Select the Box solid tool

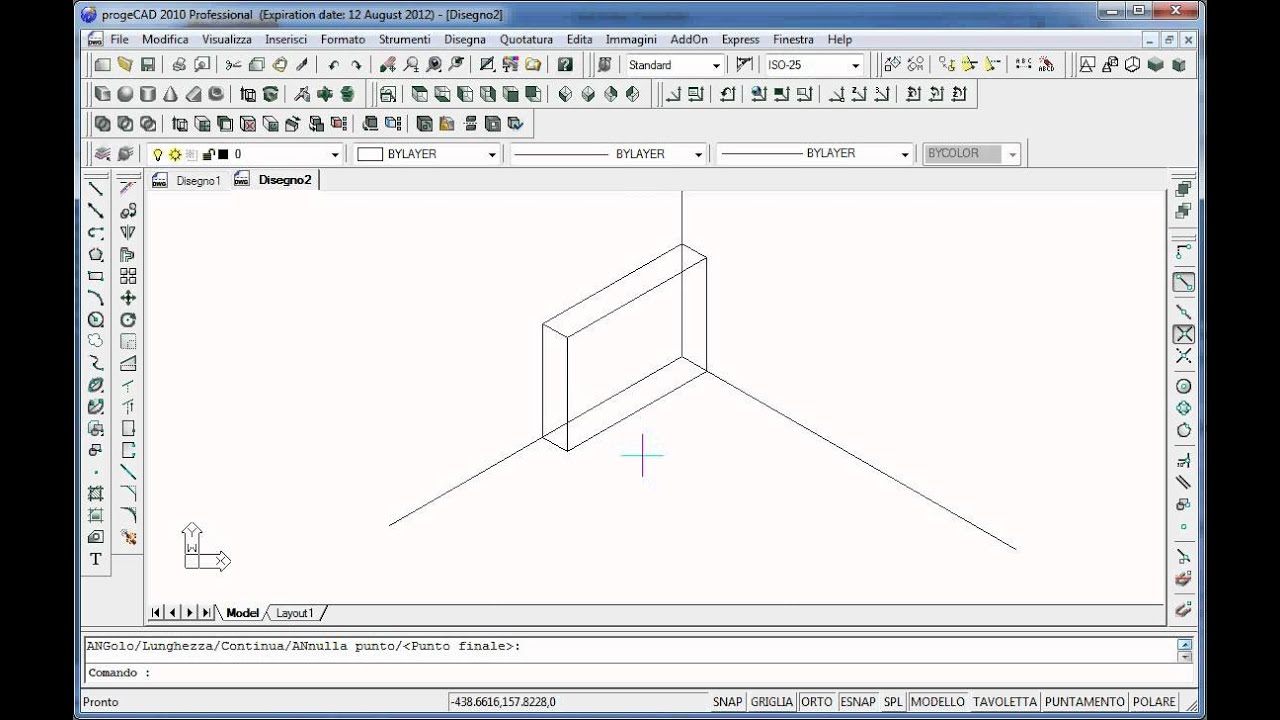(102, 94)
